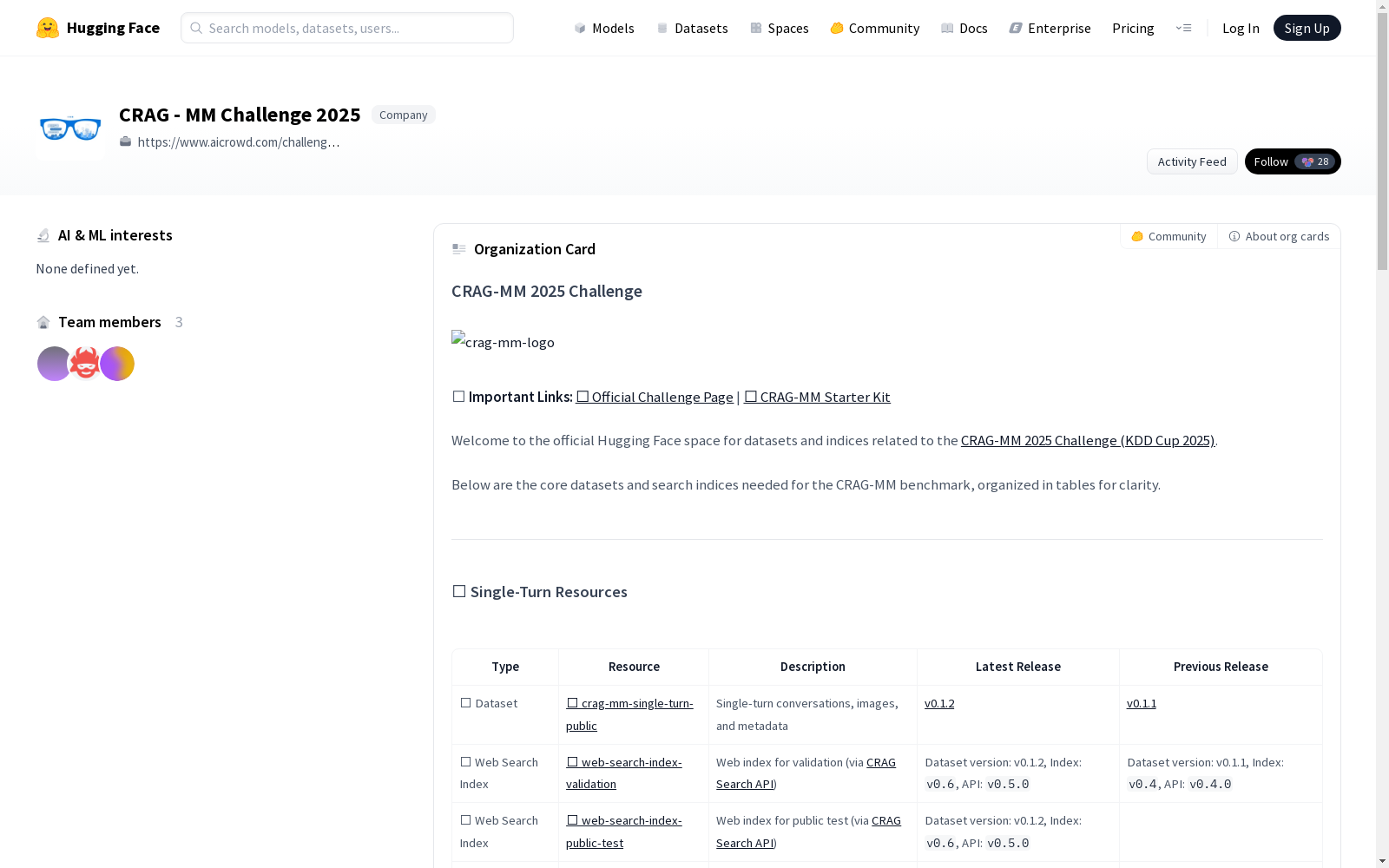This screenshot has height=868, width=1389.
Task: Open the Enterprise menu item
Action: coord(1050,28)
